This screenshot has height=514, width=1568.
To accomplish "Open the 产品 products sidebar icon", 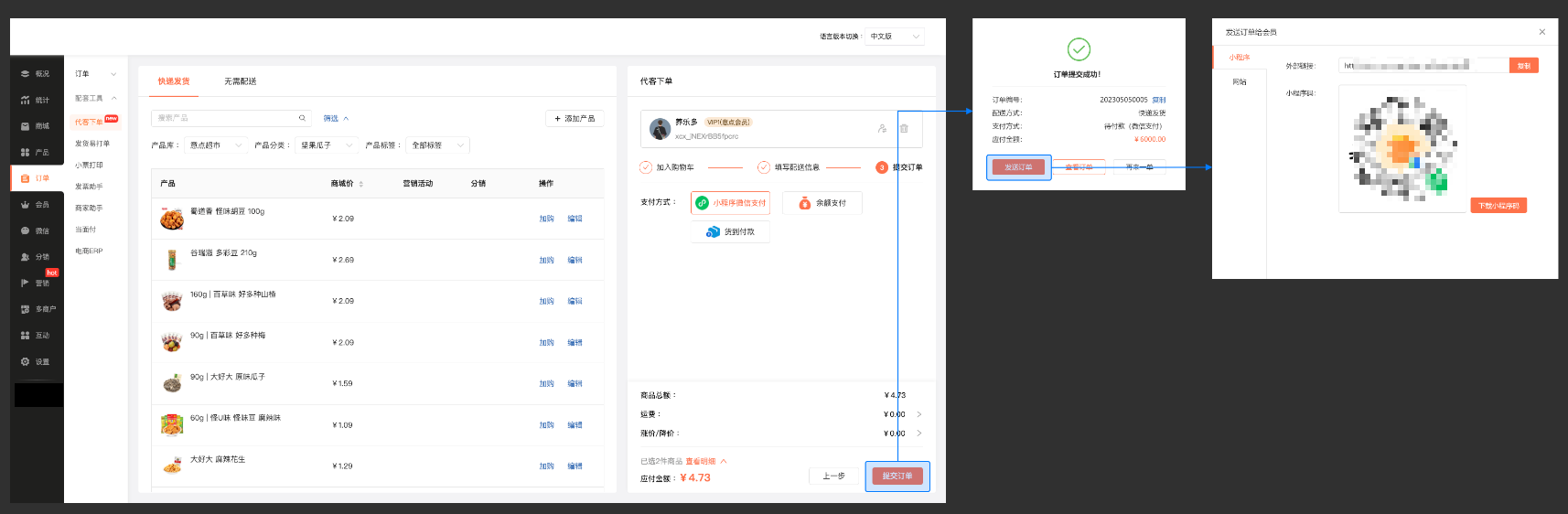I will (26, 153).
